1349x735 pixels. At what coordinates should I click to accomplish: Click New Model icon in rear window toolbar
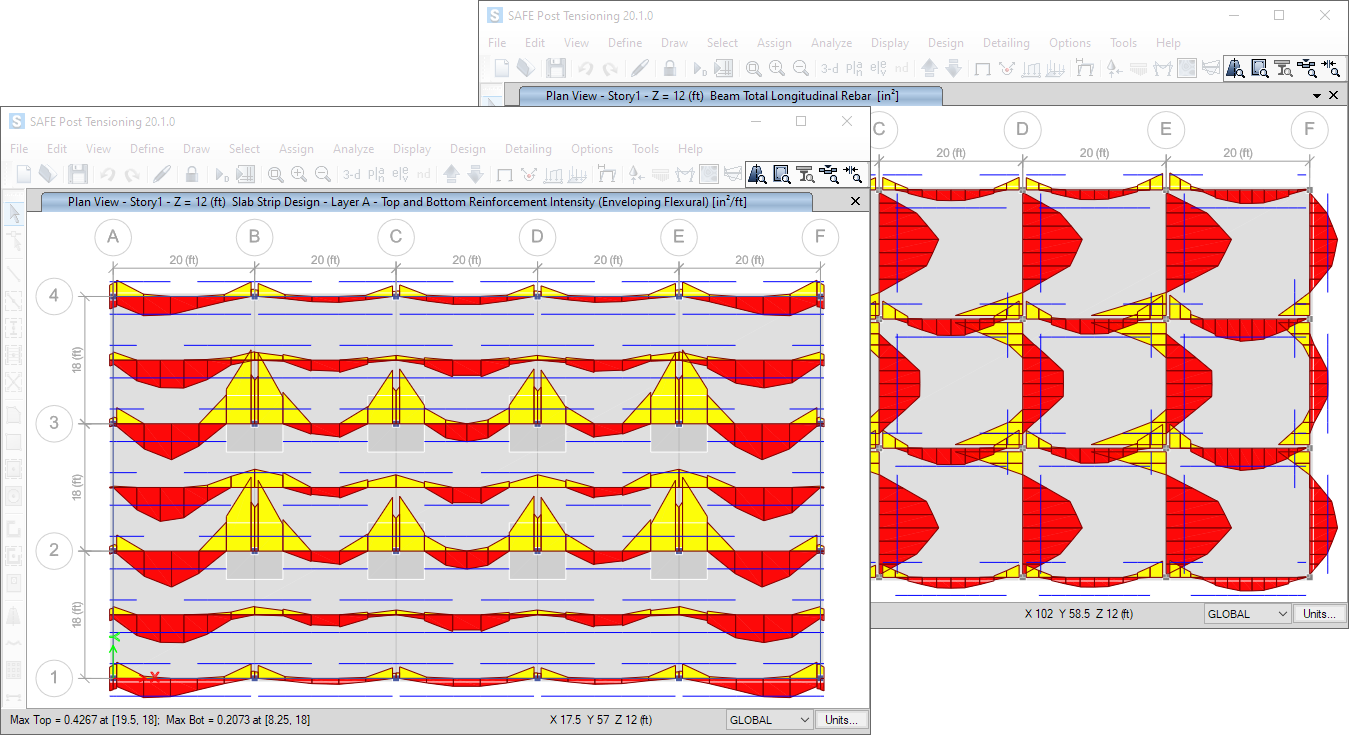tap(502, 68)
